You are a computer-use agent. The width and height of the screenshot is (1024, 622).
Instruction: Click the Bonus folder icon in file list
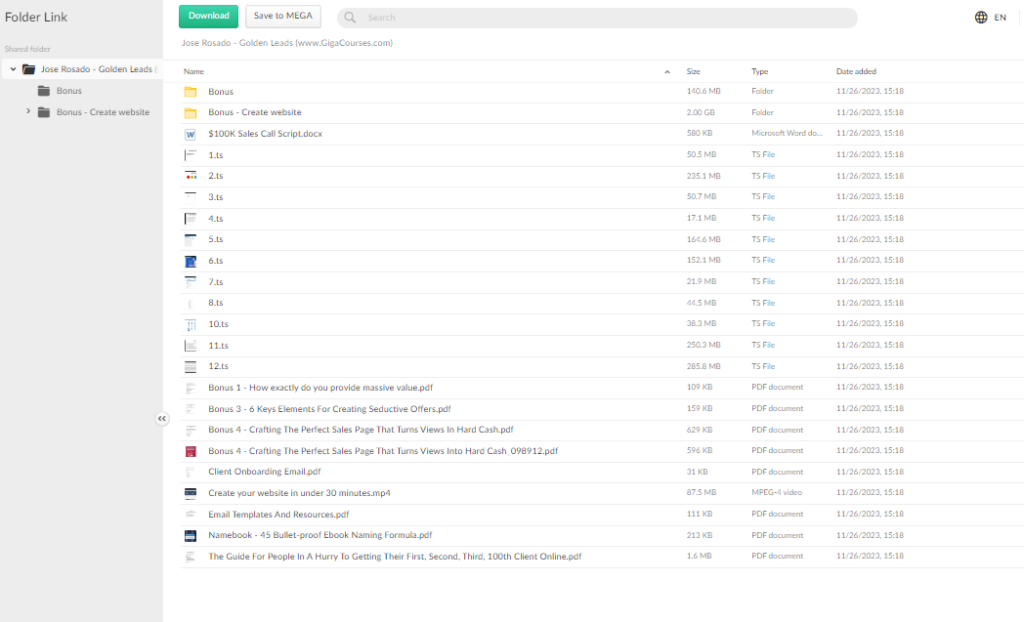coord(190,92)
